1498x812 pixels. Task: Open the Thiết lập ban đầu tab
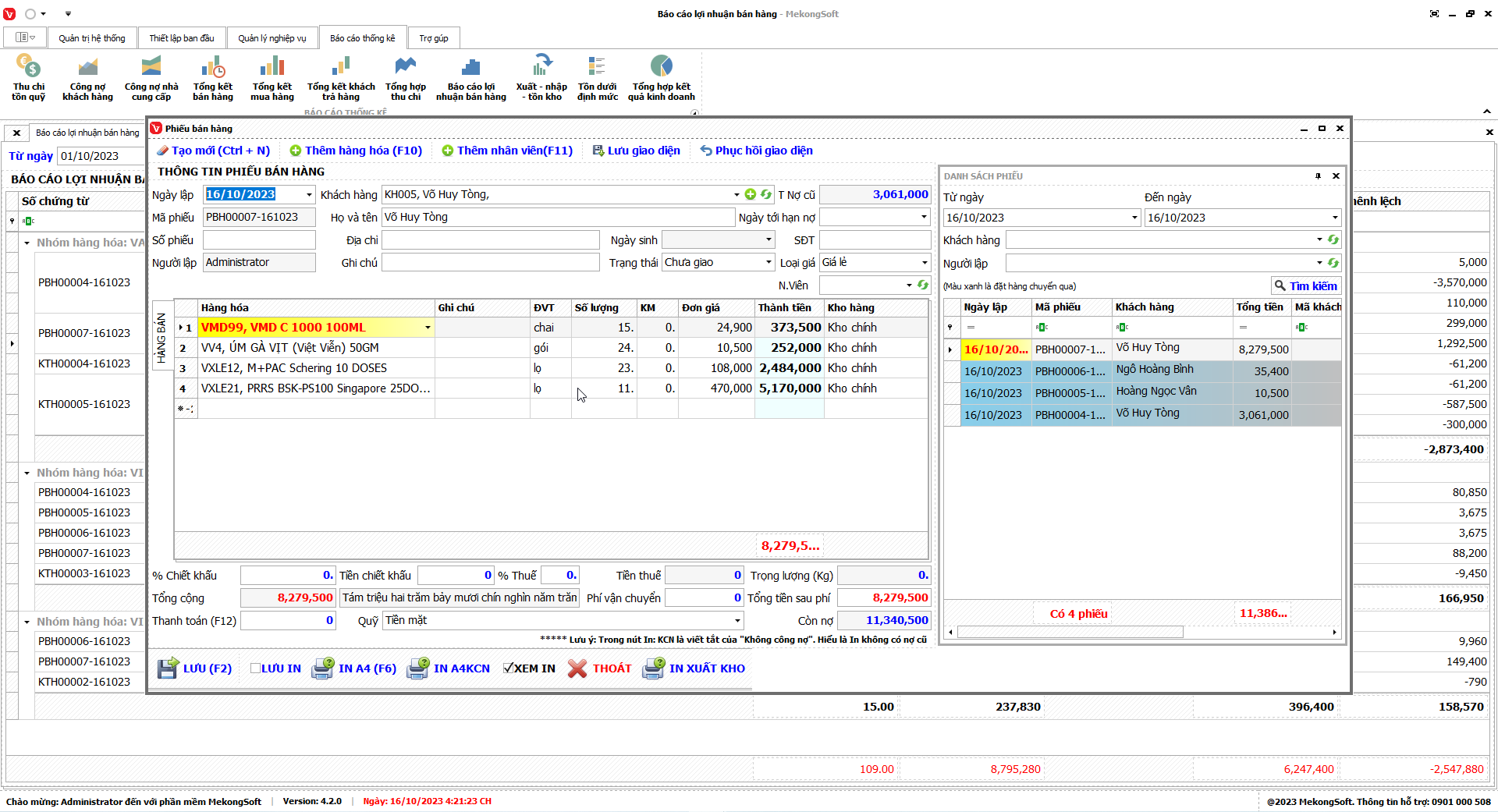point(182,38)
